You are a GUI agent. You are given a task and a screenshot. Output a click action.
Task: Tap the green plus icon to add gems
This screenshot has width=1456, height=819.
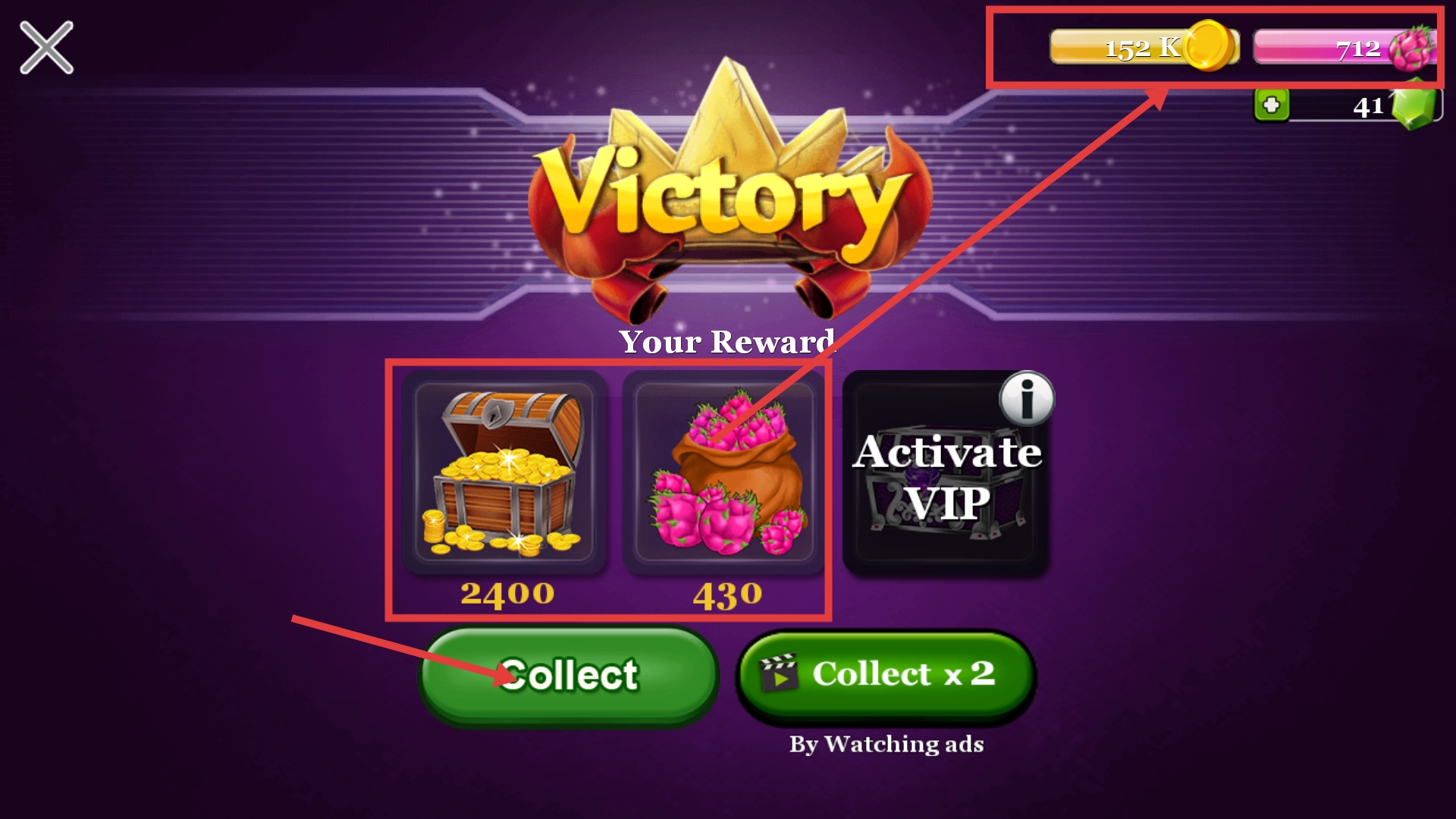click(x=1272, y=105)
